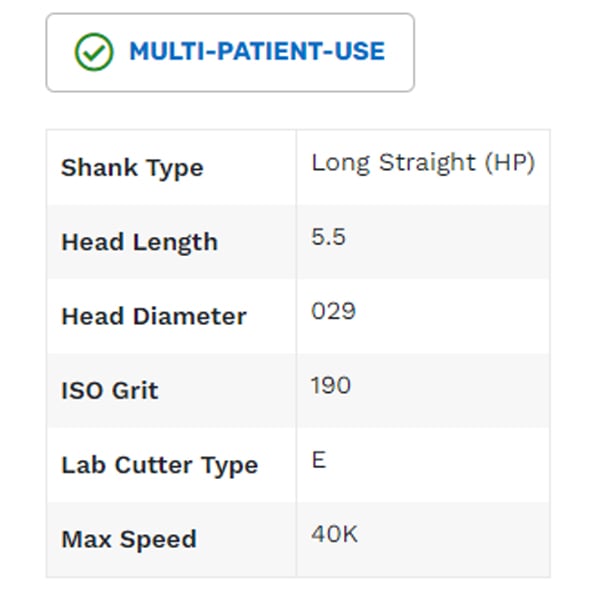Click the Shank Type table row
Viewport: 600px width, 600px height.
coord(298,168)
